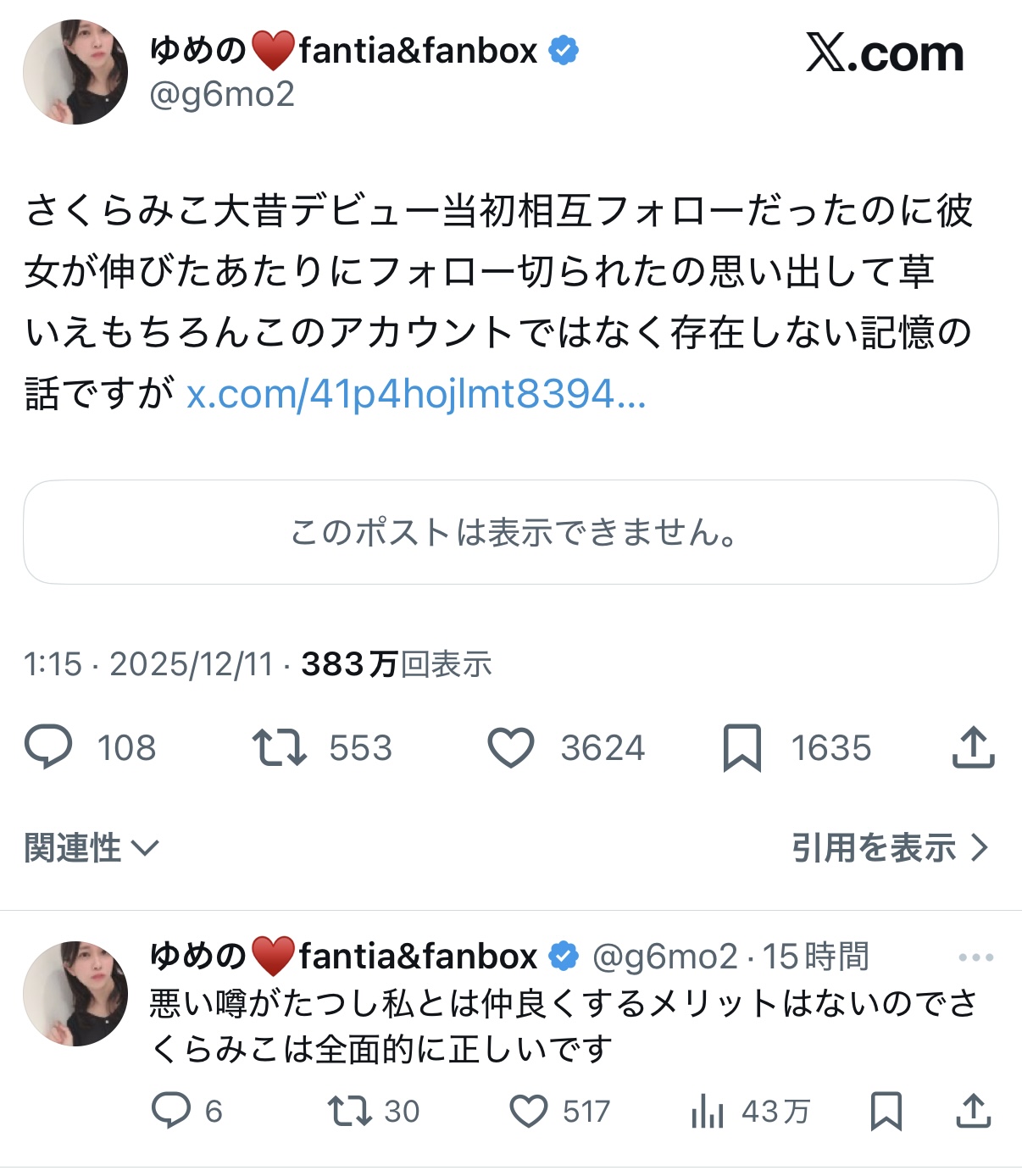This screenshot has width=1022, height=1176.
Task: Repost the main post
Action: (280, 747)
